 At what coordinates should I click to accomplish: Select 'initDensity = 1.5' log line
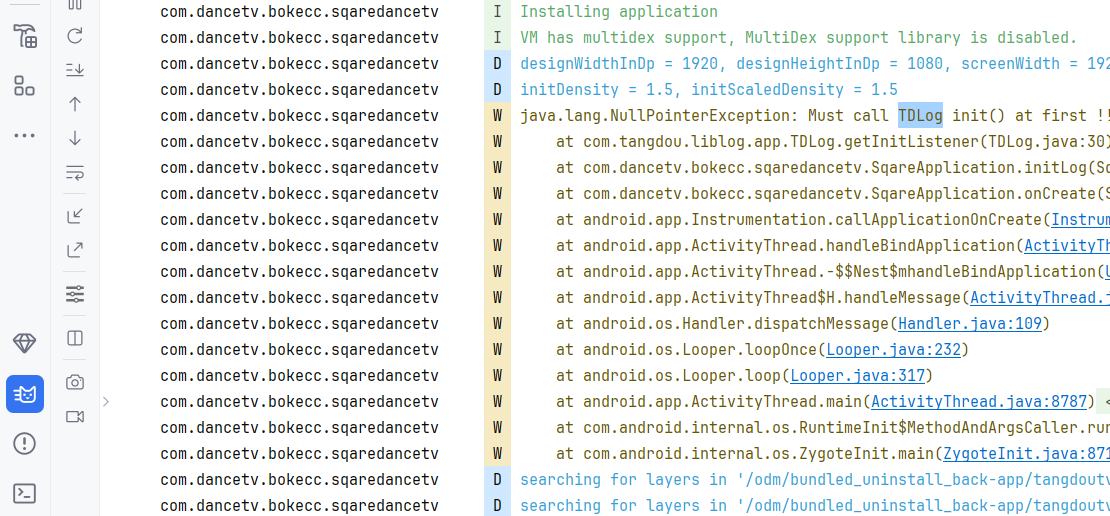tap(709, 90)
